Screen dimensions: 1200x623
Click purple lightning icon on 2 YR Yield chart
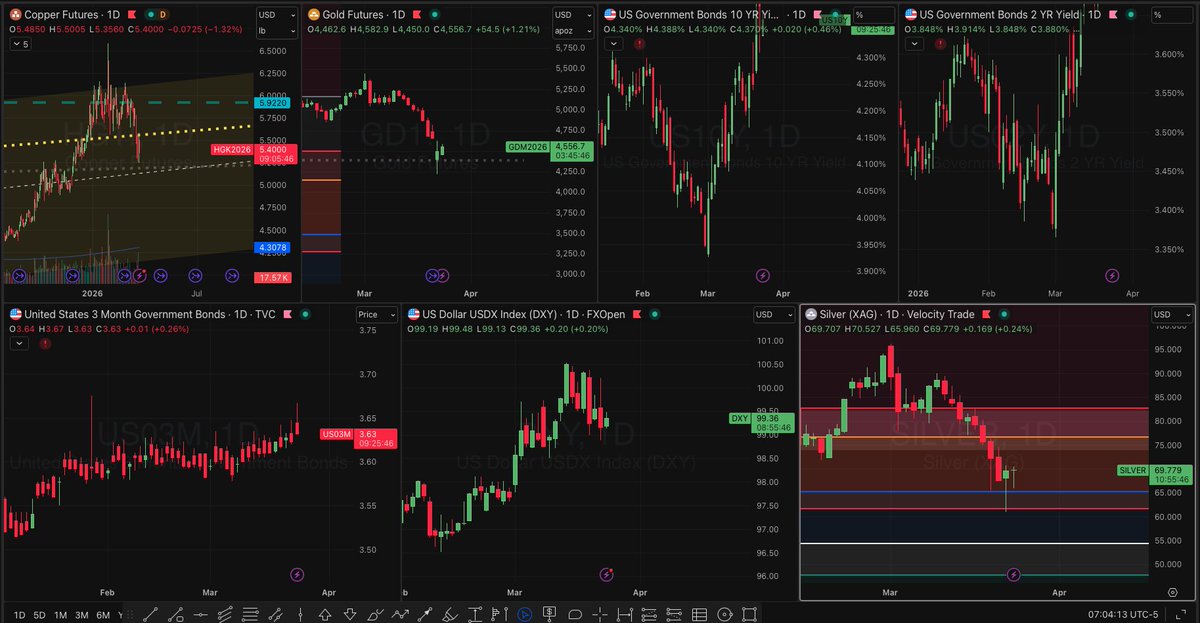coord(1111,275)
